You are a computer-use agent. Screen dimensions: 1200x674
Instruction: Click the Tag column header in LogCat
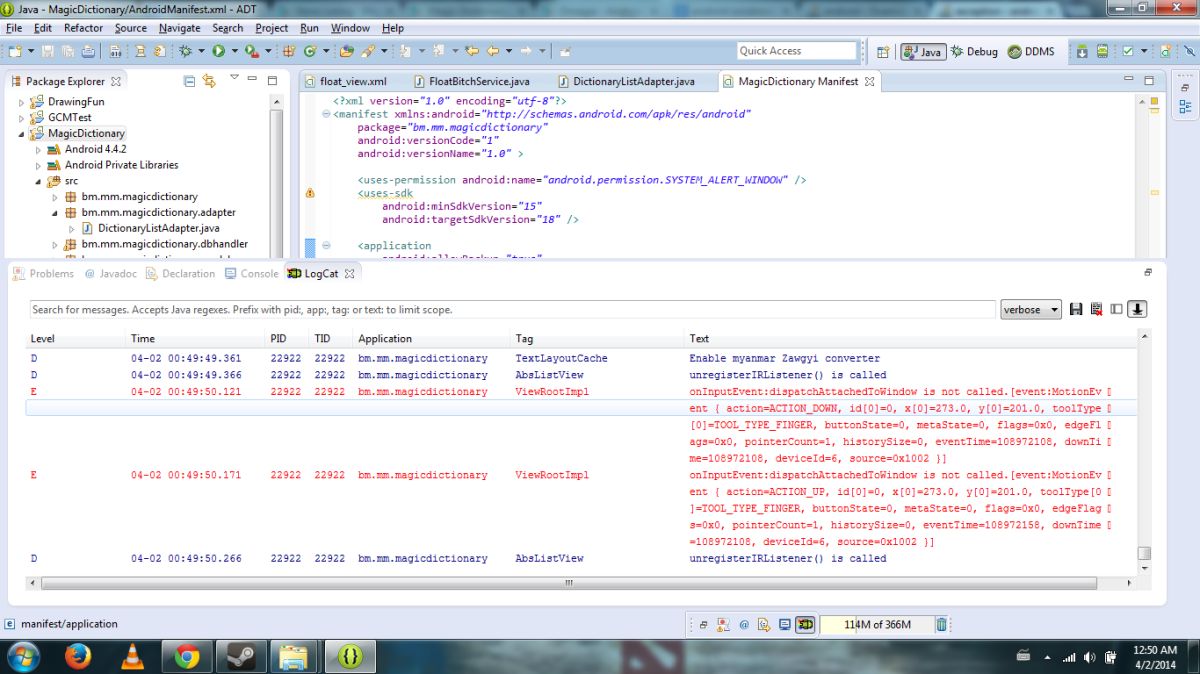524,339
